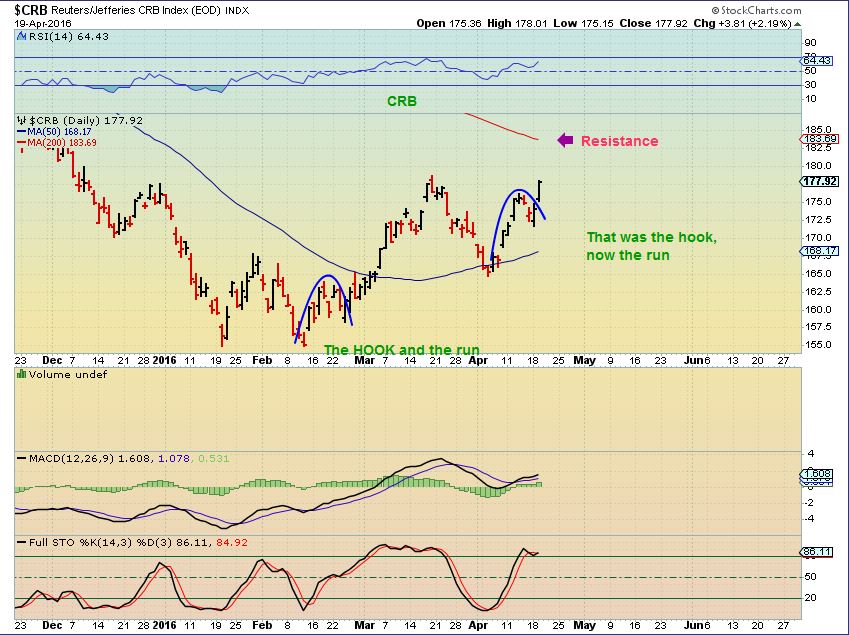
Task: Click the $CRB (Daily) 177.92 legend
Action: [x=85, y=120]
